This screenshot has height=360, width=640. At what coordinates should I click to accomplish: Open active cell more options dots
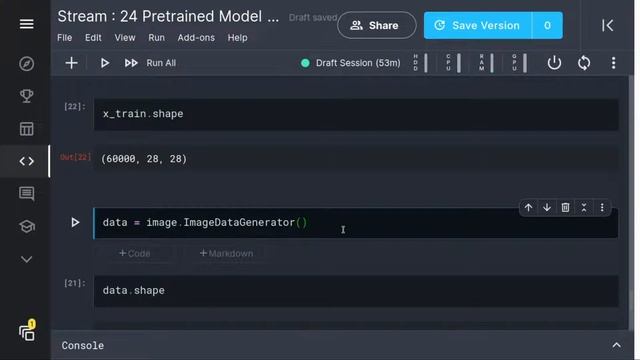602,207
